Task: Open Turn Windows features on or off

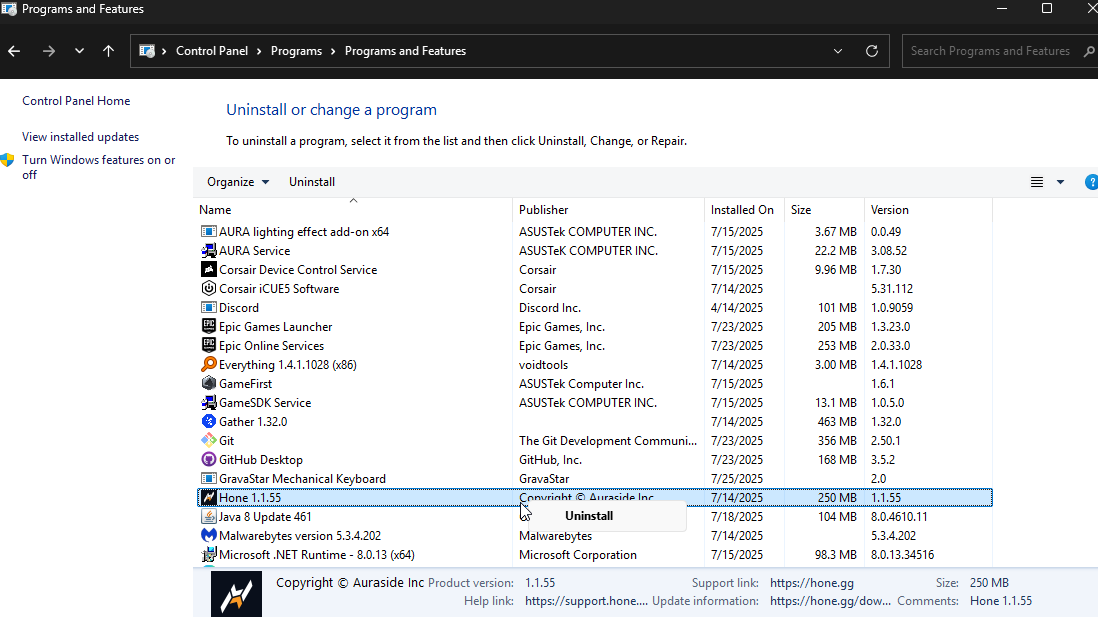Action: pos(99,167)
